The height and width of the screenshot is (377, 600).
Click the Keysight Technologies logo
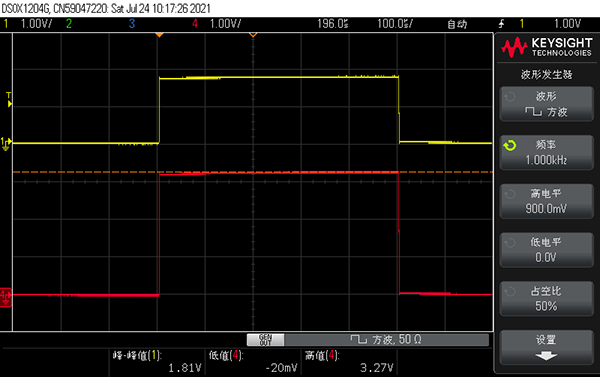(x=547, y=47)
